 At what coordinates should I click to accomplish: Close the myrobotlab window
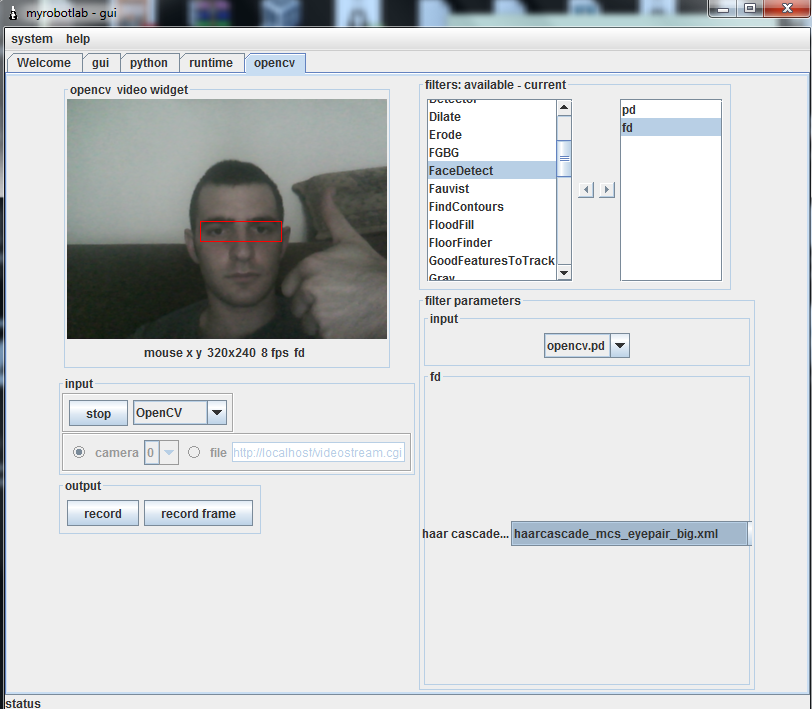click(787, 9)
